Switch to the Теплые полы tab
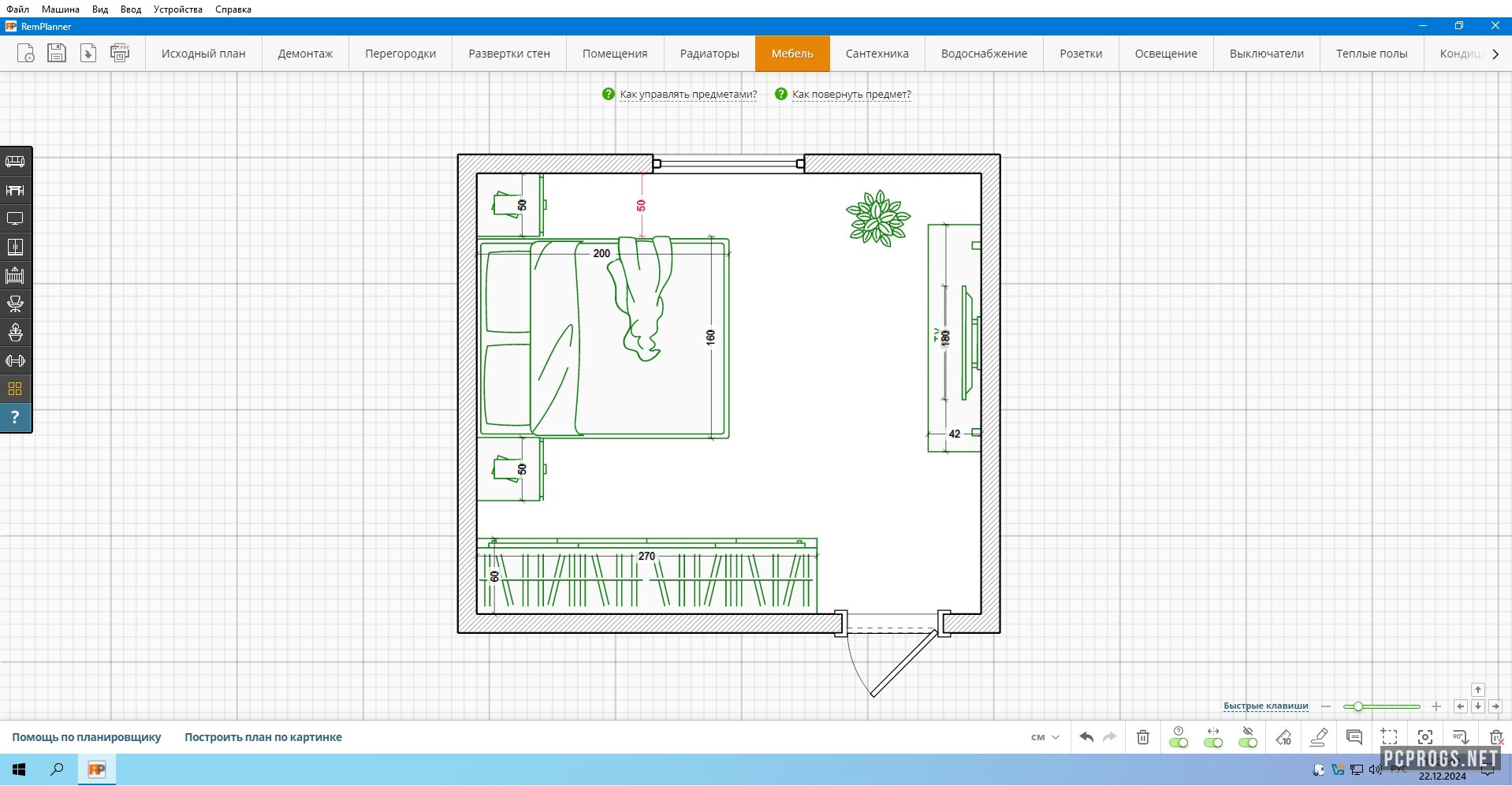This screenshot has width=1512, height=786. point(1372,54)
